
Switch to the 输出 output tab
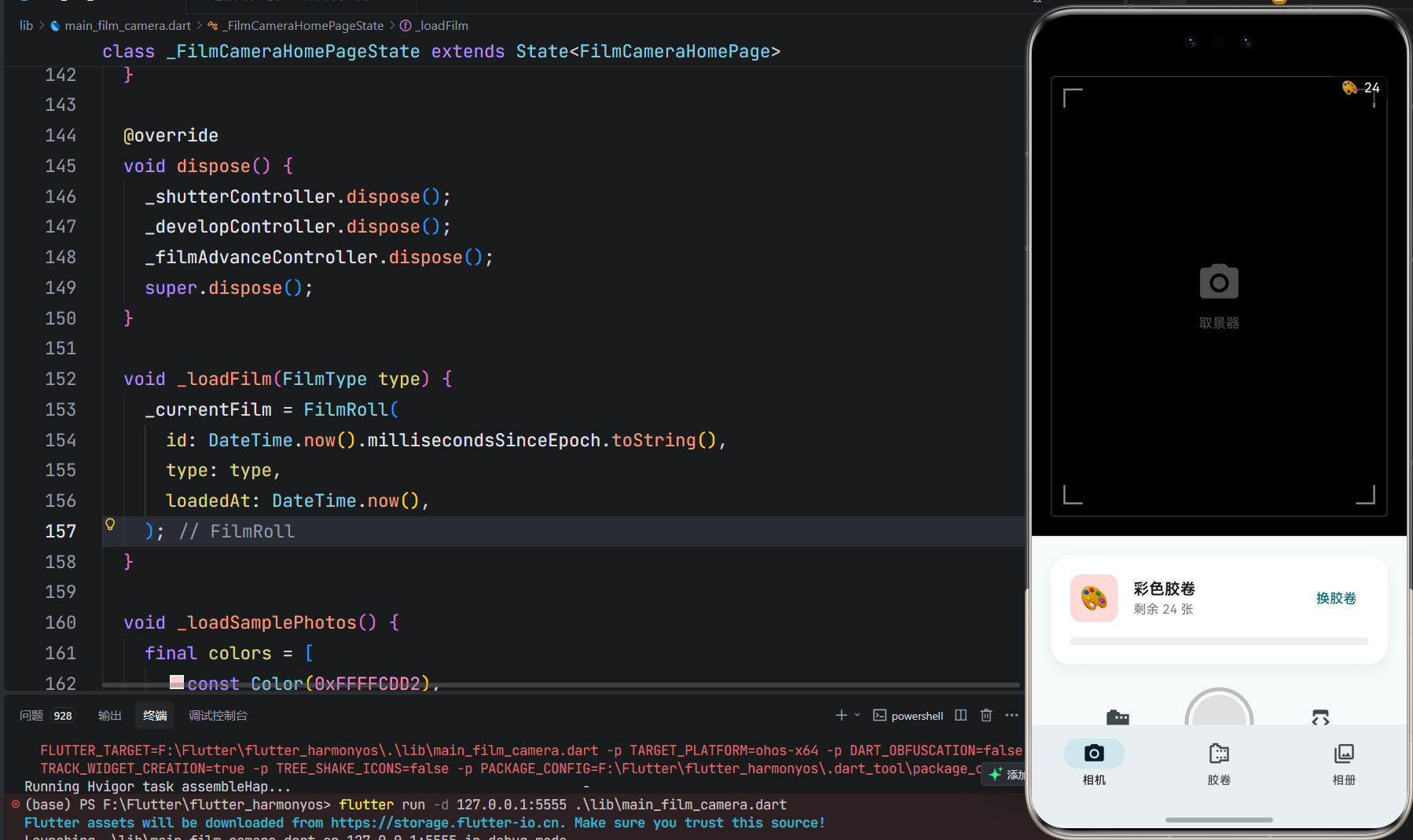[x=109, y=715]
